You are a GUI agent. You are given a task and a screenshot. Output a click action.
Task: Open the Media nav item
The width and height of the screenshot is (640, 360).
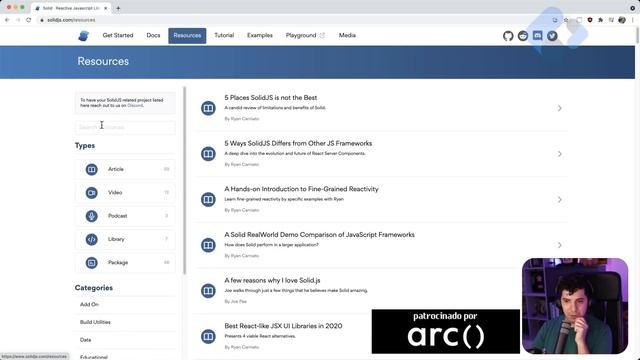pyautogui.click(x=347, y=36)
